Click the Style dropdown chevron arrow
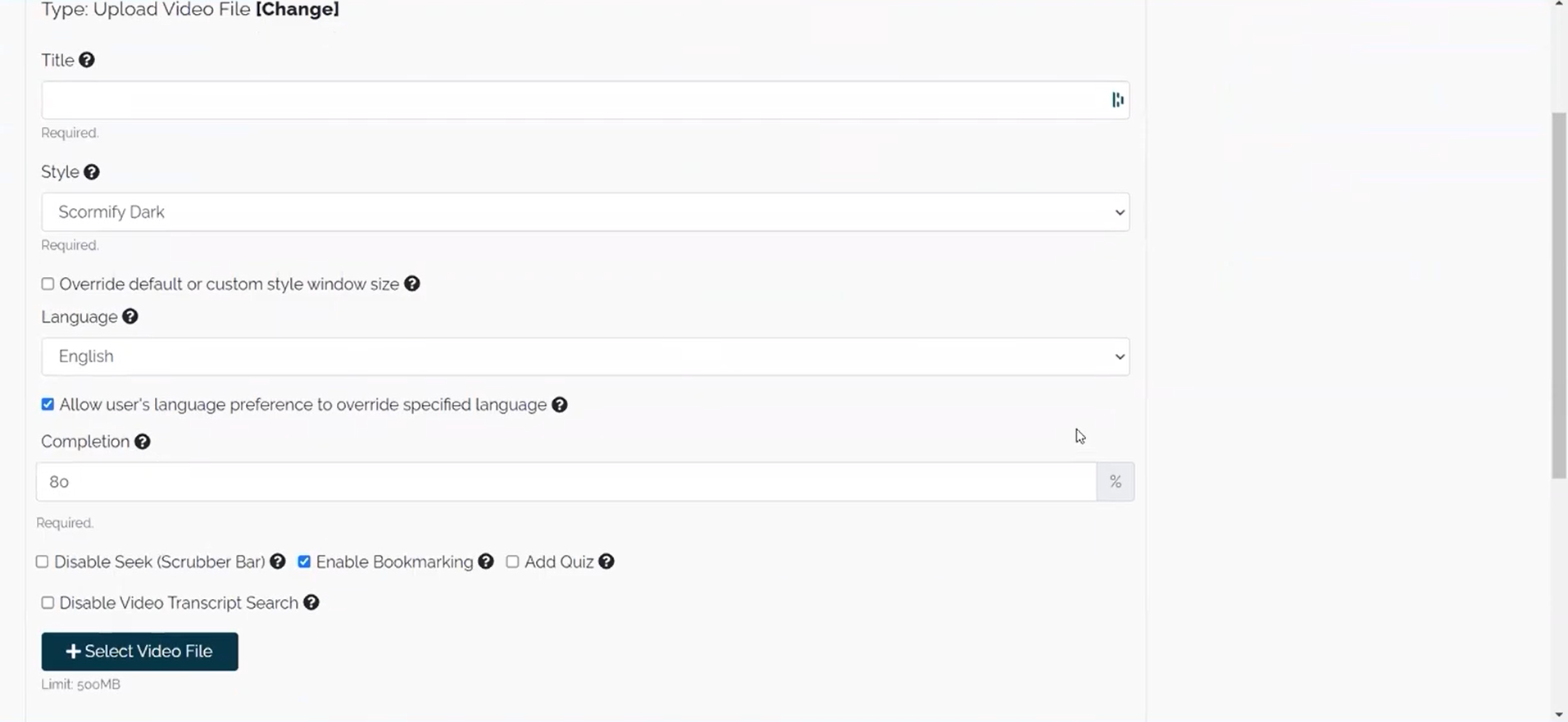 [x=1120, y=211]
